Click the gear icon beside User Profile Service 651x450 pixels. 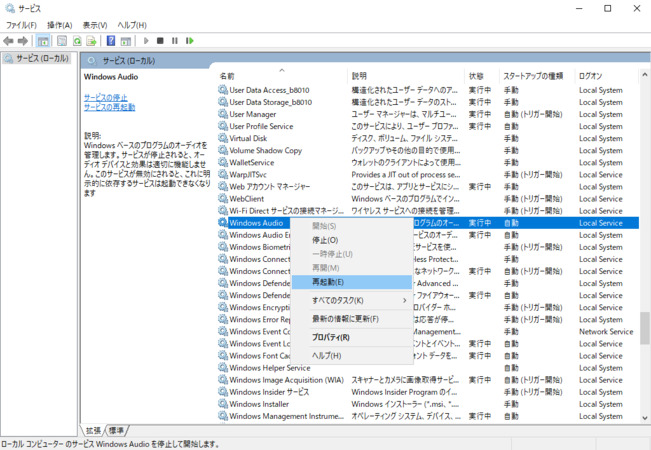click(223, 126)
